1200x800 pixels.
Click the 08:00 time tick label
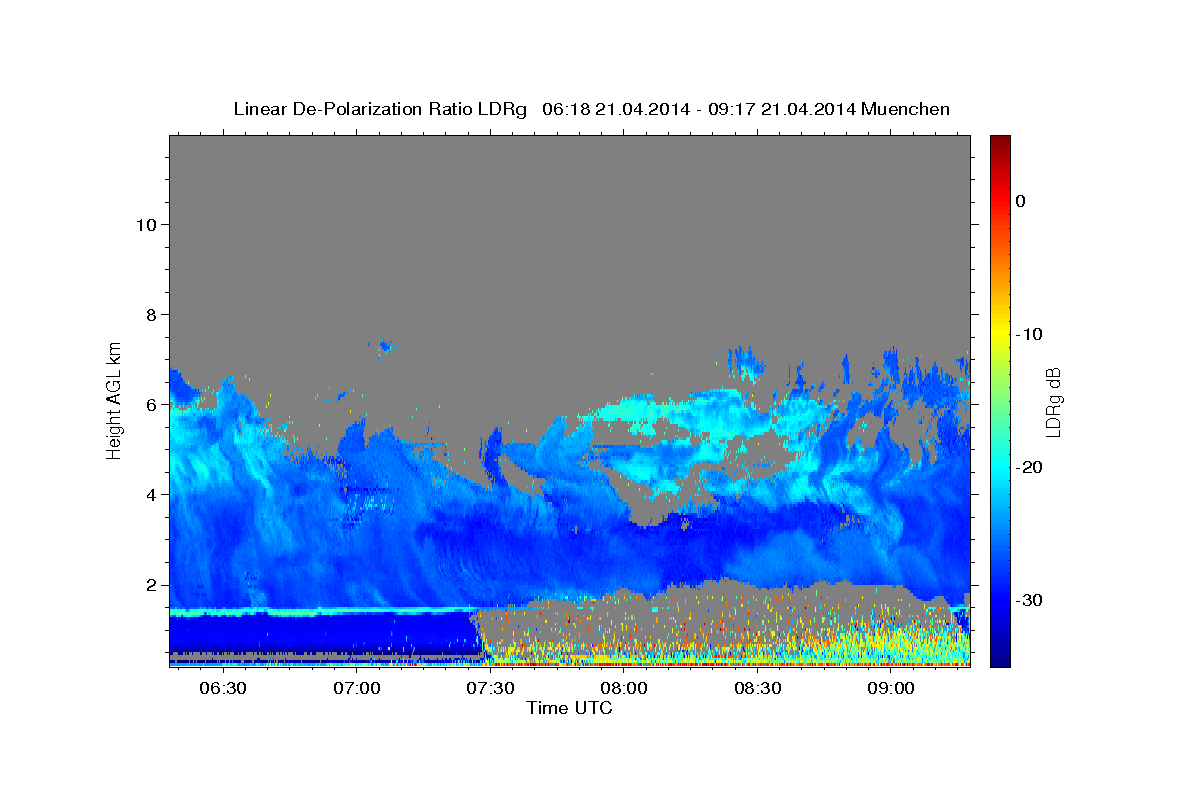(623, 689)
